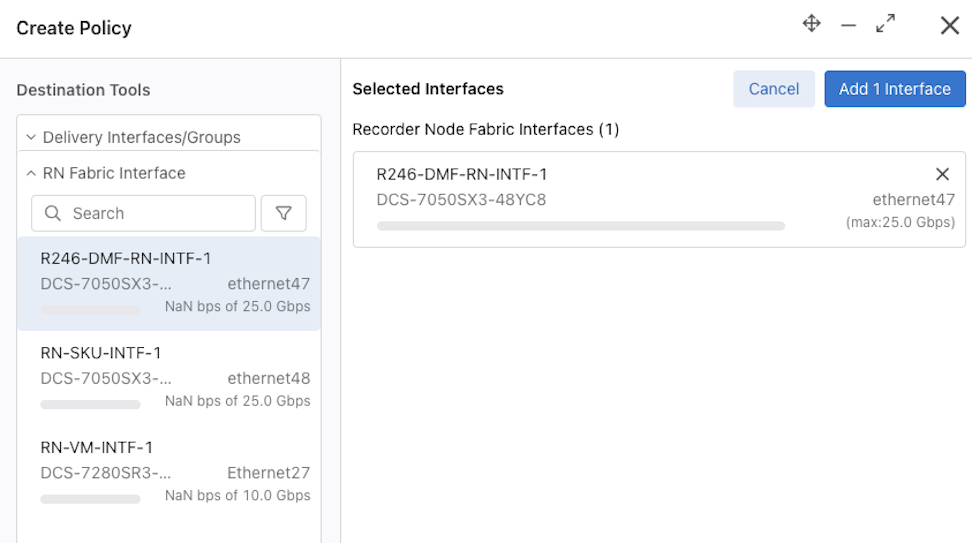Minimize the Create Policy dialog

coord(849,25)
